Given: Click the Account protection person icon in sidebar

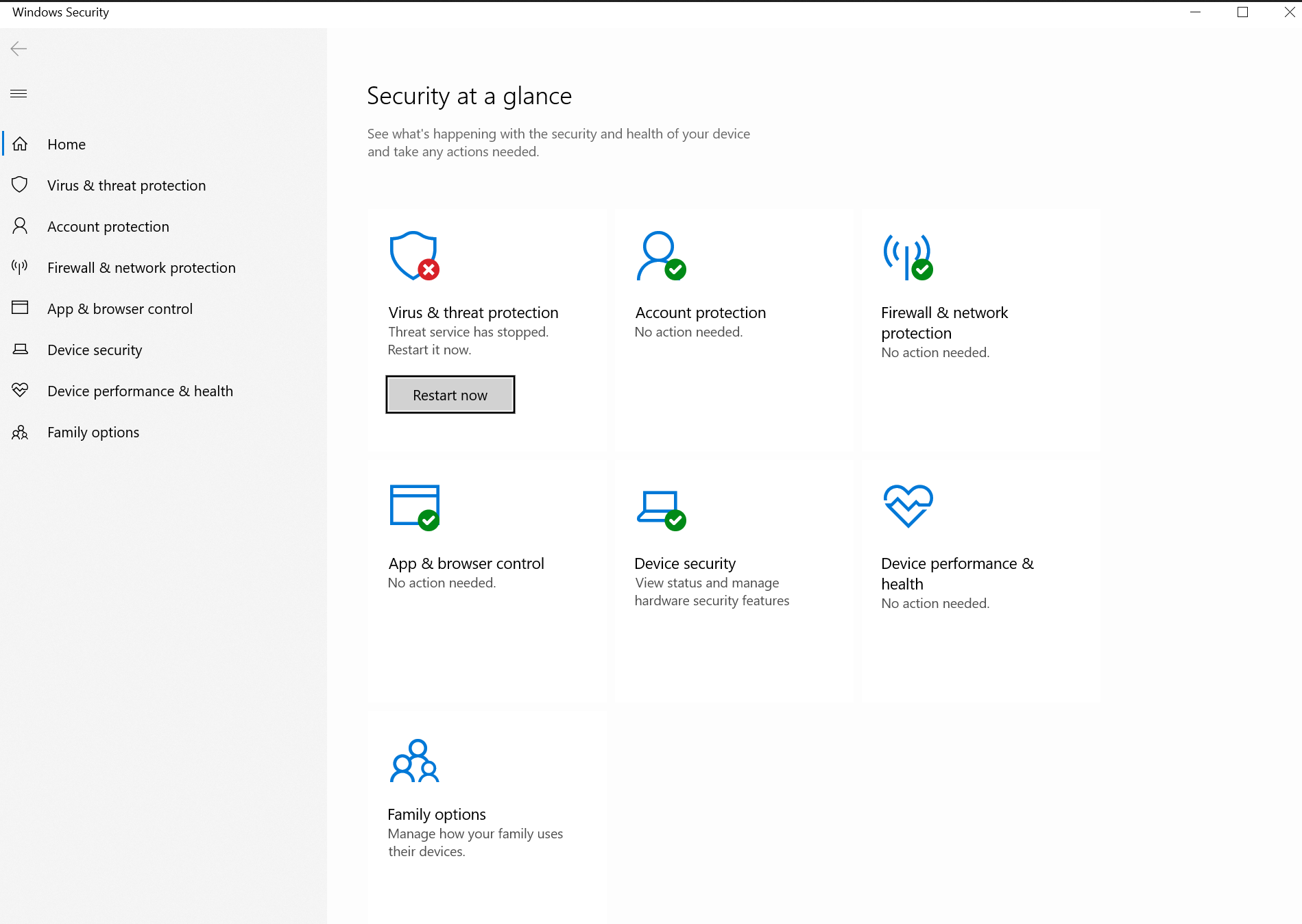Looking at the screenshot, I should pyautogui.click(x=20, y=226).
